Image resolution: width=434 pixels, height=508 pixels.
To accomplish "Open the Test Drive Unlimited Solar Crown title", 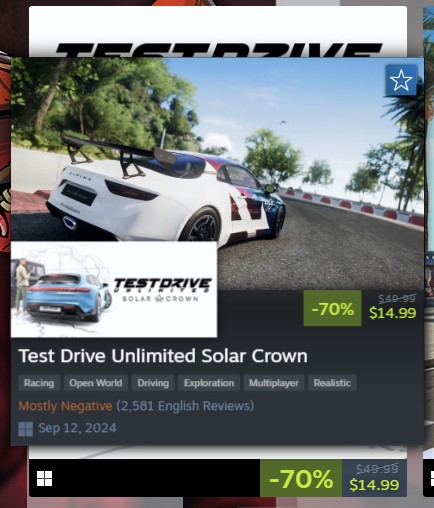I will [163, 356].
